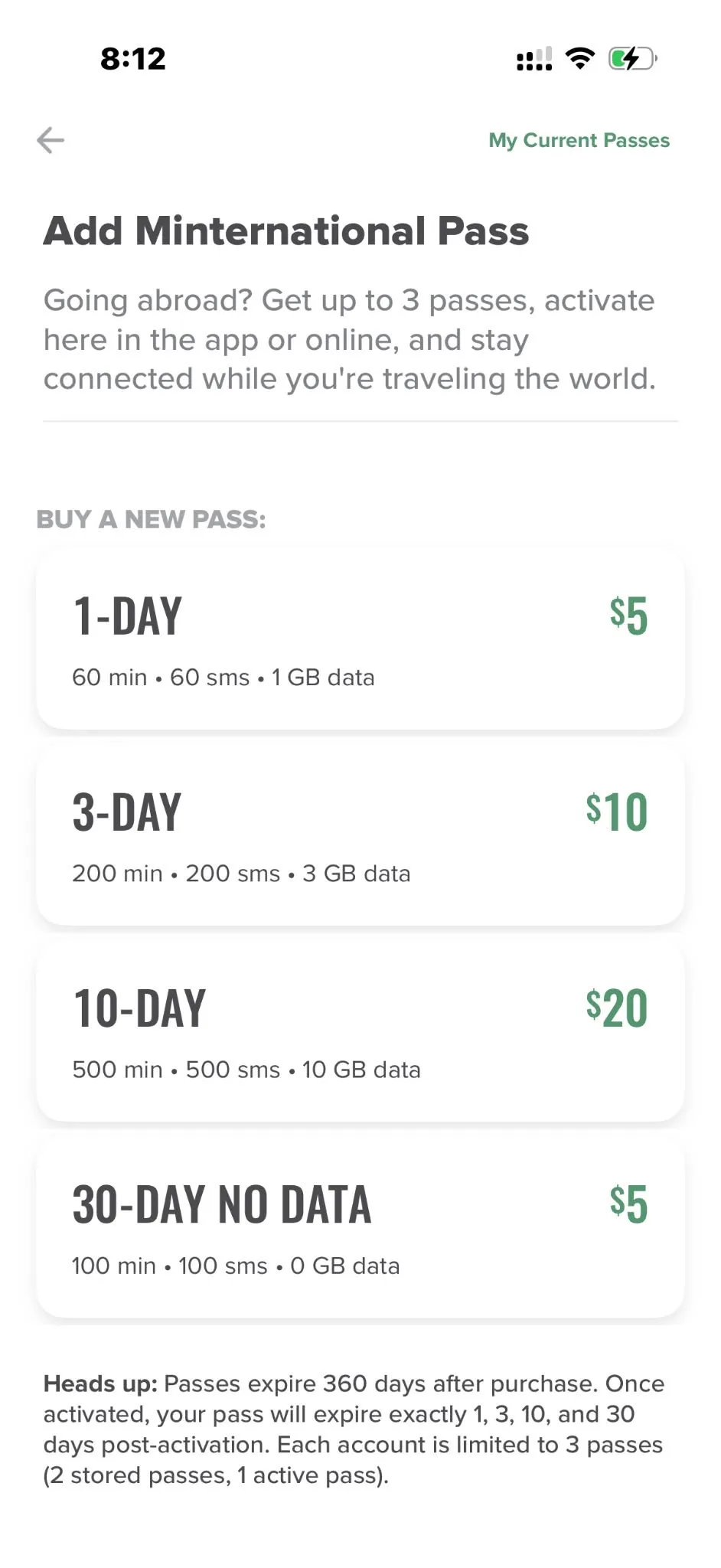Choose the 30-DAY NO DATA pass

[x=360, y=1227]
